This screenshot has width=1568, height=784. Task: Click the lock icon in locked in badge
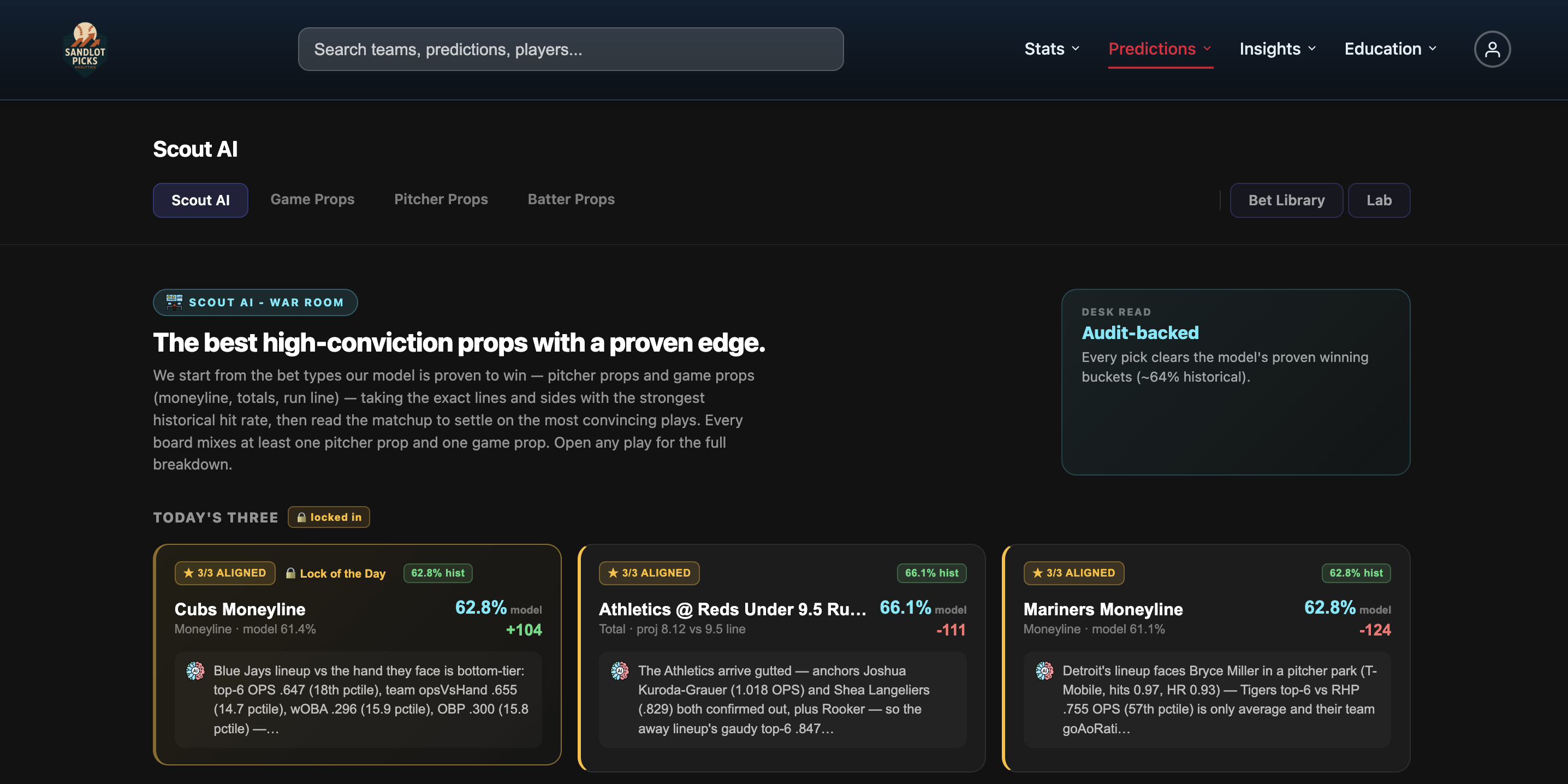click(x=301, y=518)
